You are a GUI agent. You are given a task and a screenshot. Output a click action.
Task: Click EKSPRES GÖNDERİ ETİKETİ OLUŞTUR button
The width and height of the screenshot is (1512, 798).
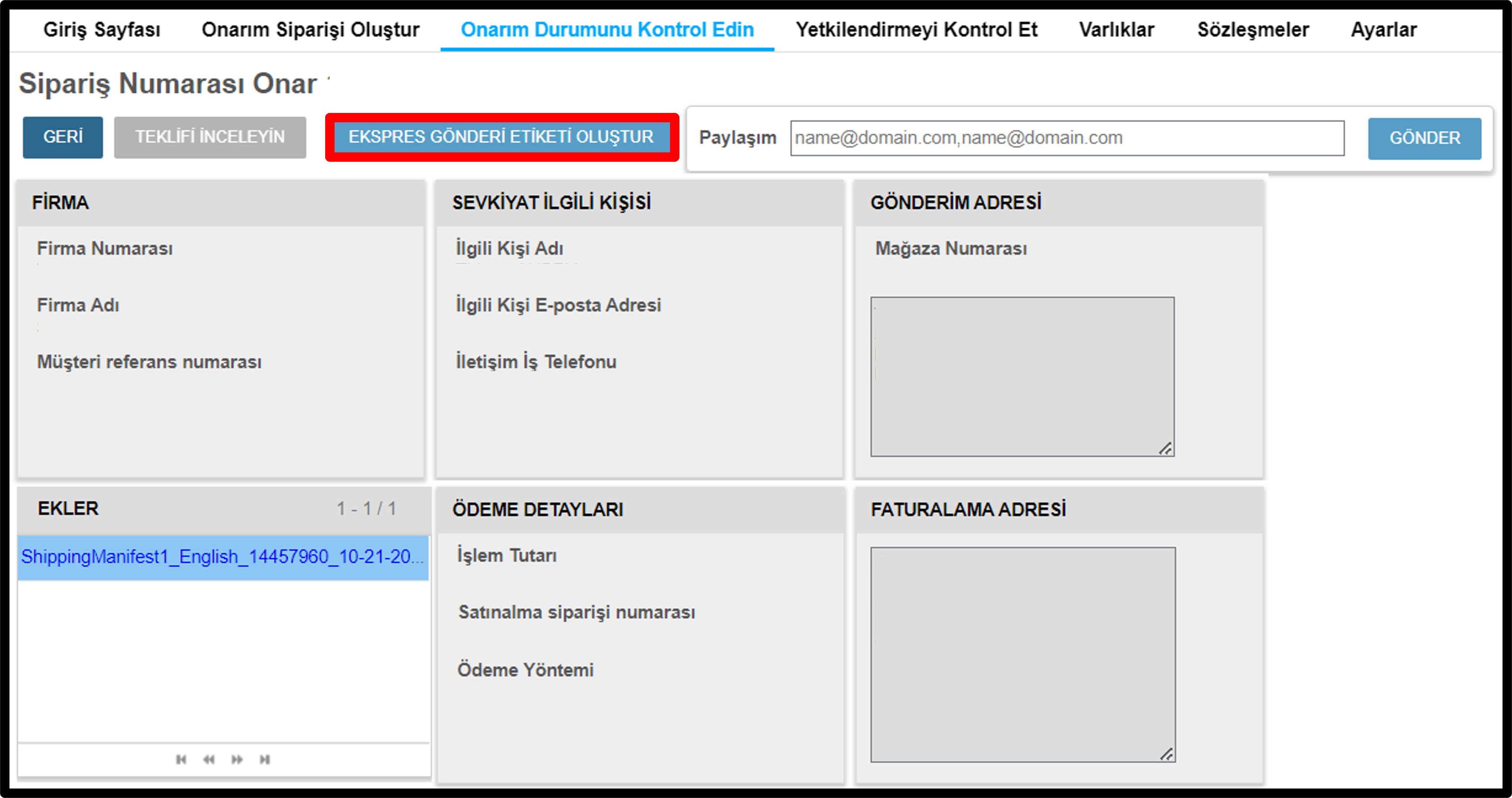coord(501,137)
